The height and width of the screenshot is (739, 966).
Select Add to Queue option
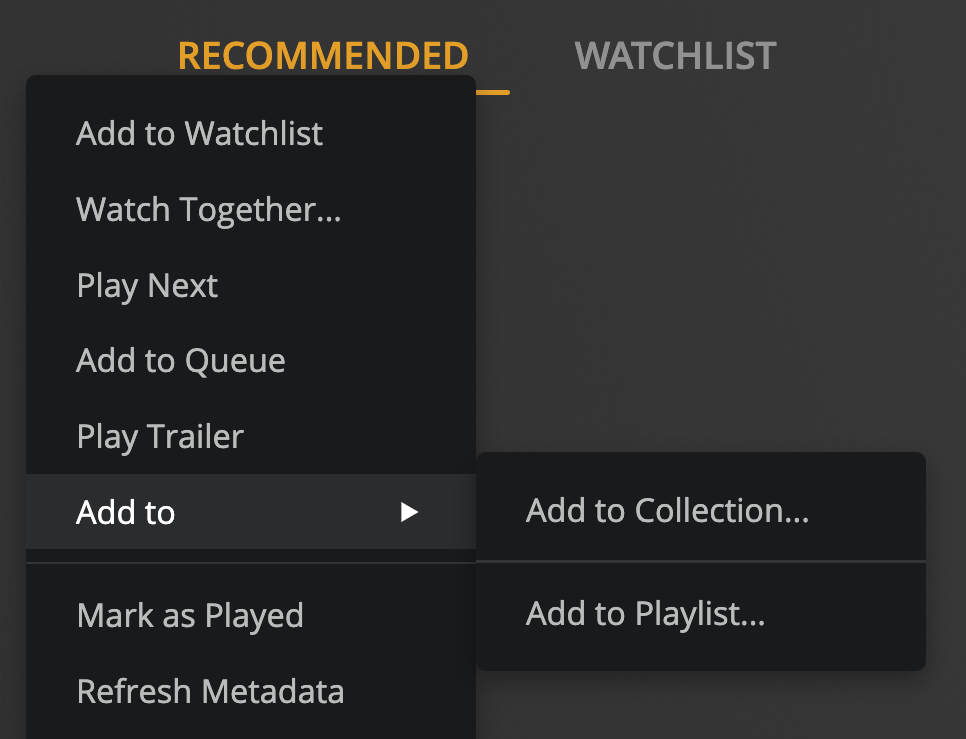tap(251, 361)
